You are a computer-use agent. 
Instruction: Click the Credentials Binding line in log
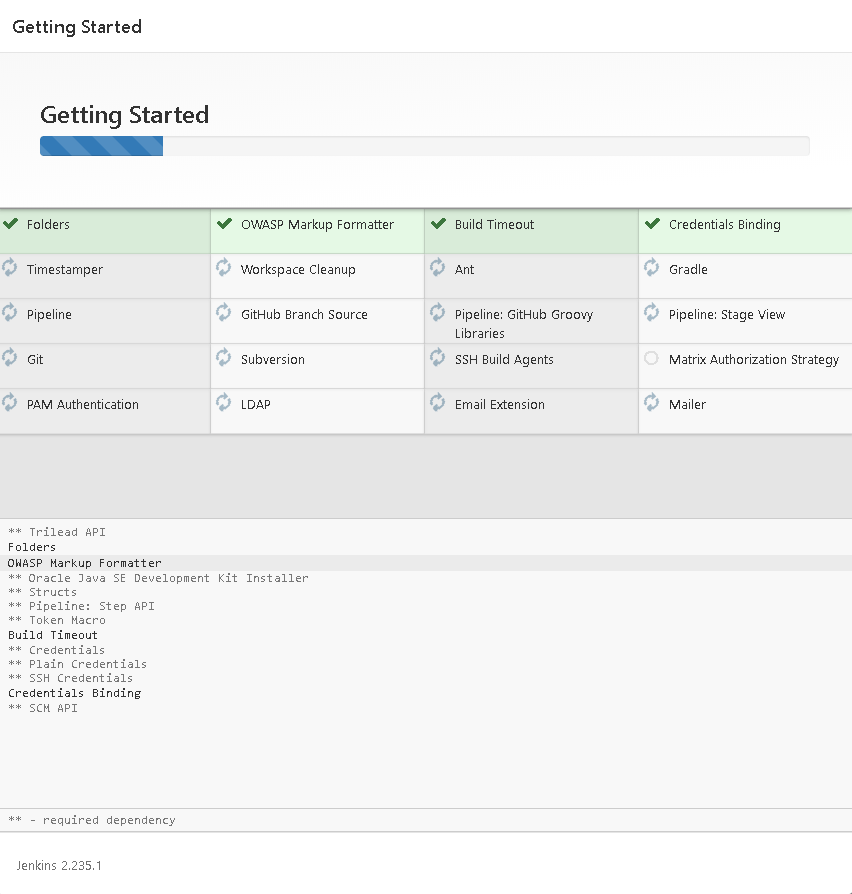tap(75, 693)
